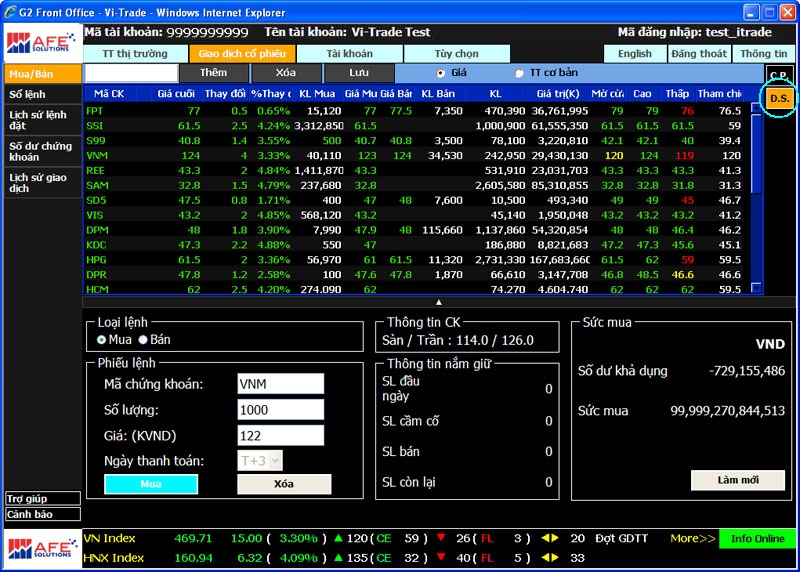800x572 pixels.
Task: Open Sổ lệnh in the sidebar
Action: point(42,94)
